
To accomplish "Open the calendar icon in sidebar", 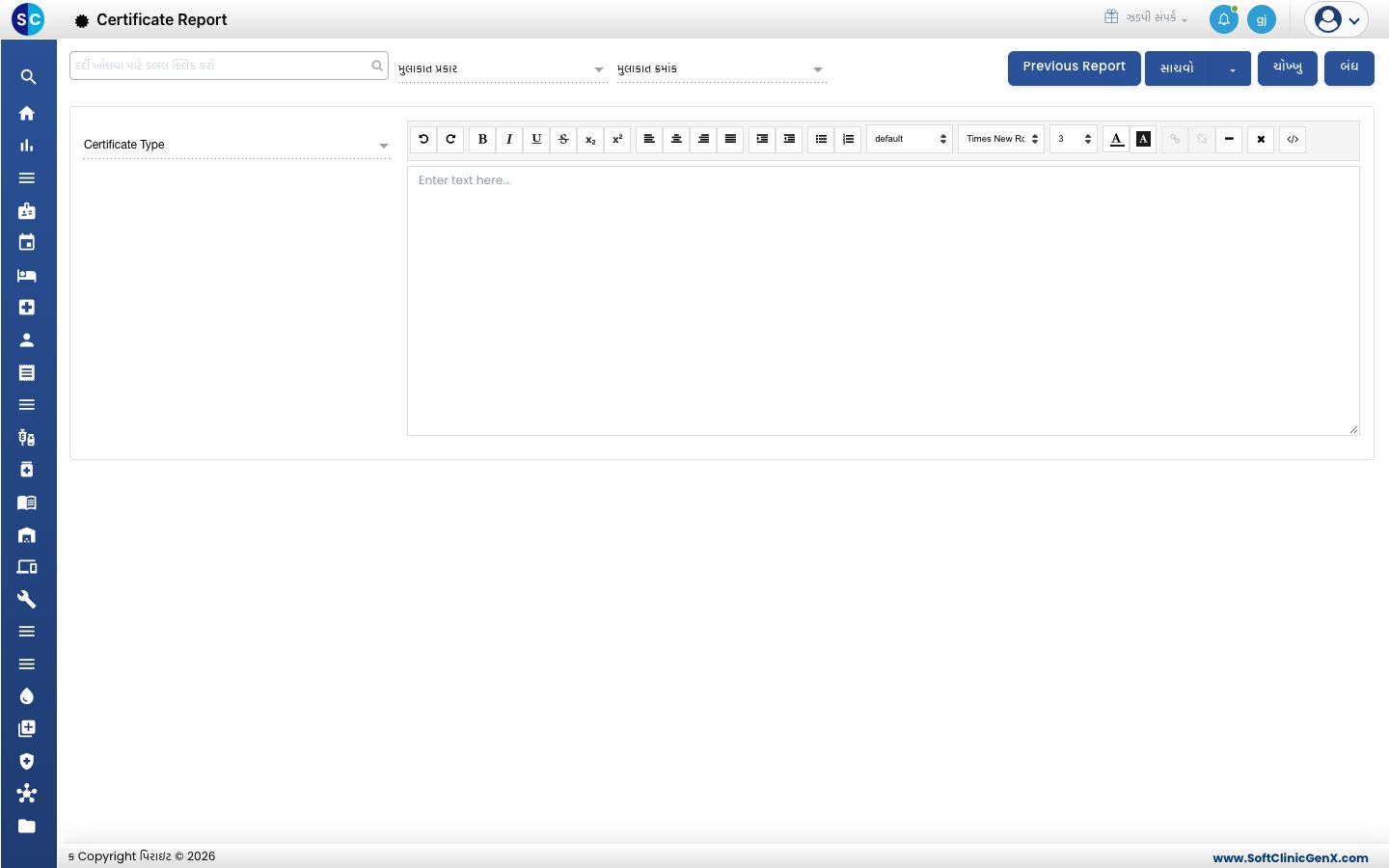I will (27, 242).
